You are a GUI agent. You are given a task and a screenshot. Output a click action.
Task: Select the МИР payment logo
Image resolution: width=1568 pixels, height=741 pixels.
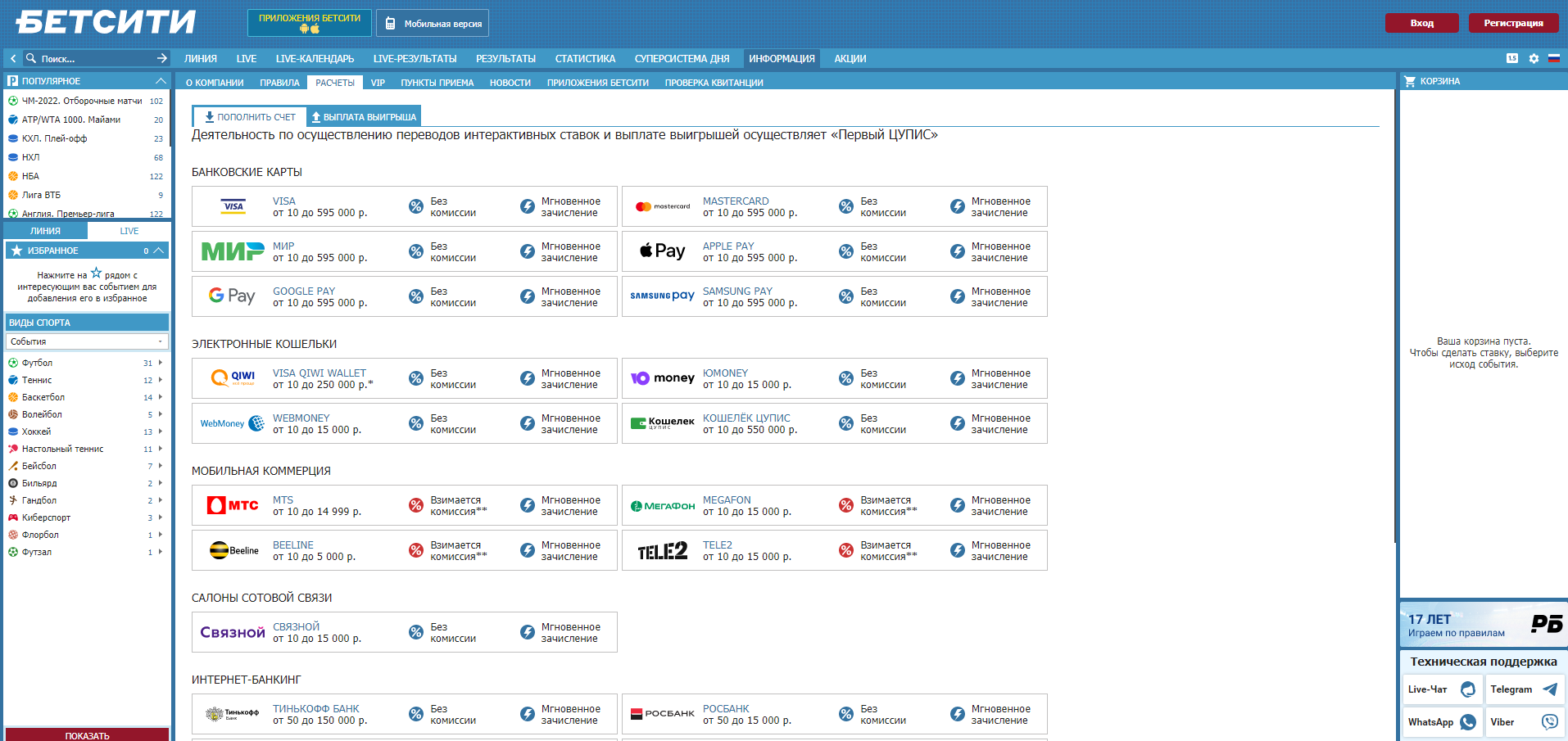[x=233, y=251]
